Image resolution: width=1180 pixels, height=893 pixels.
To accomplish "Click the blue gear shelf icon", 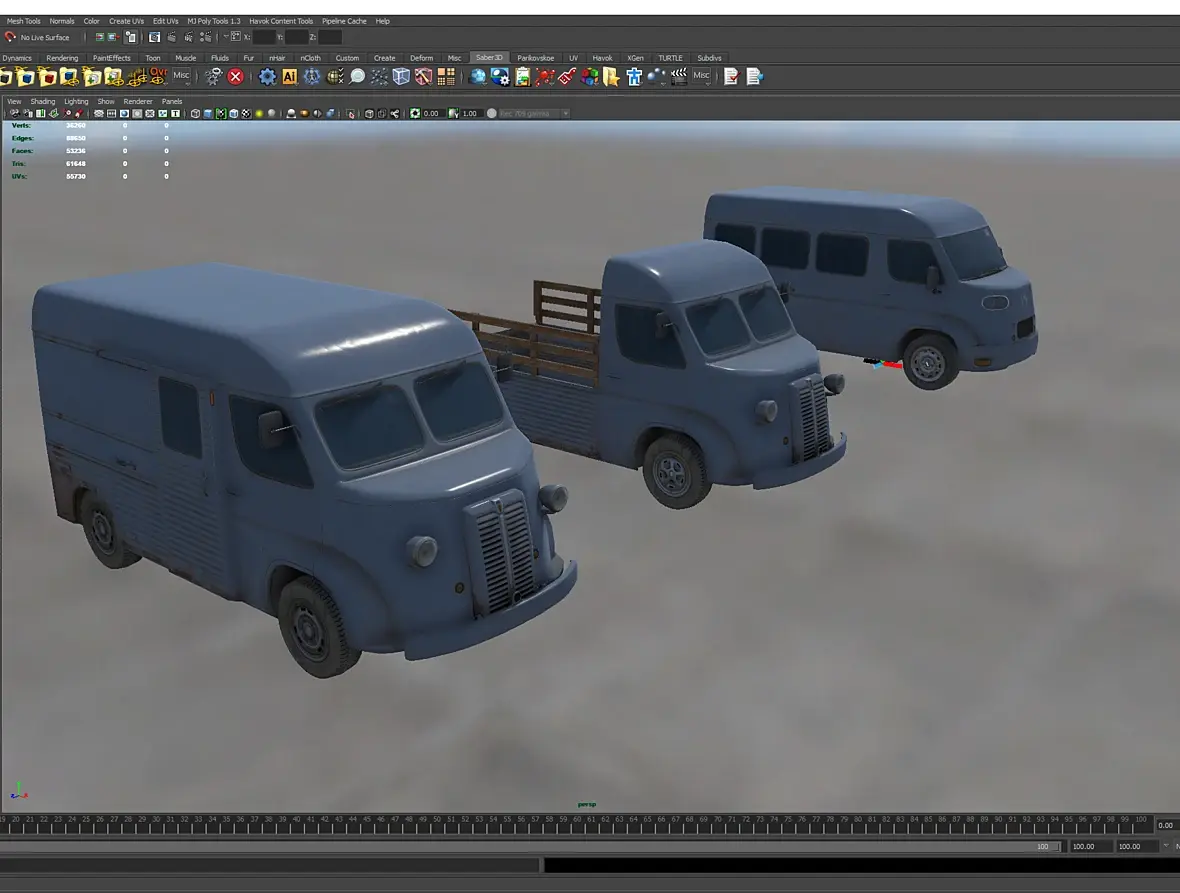I will 267,77.
